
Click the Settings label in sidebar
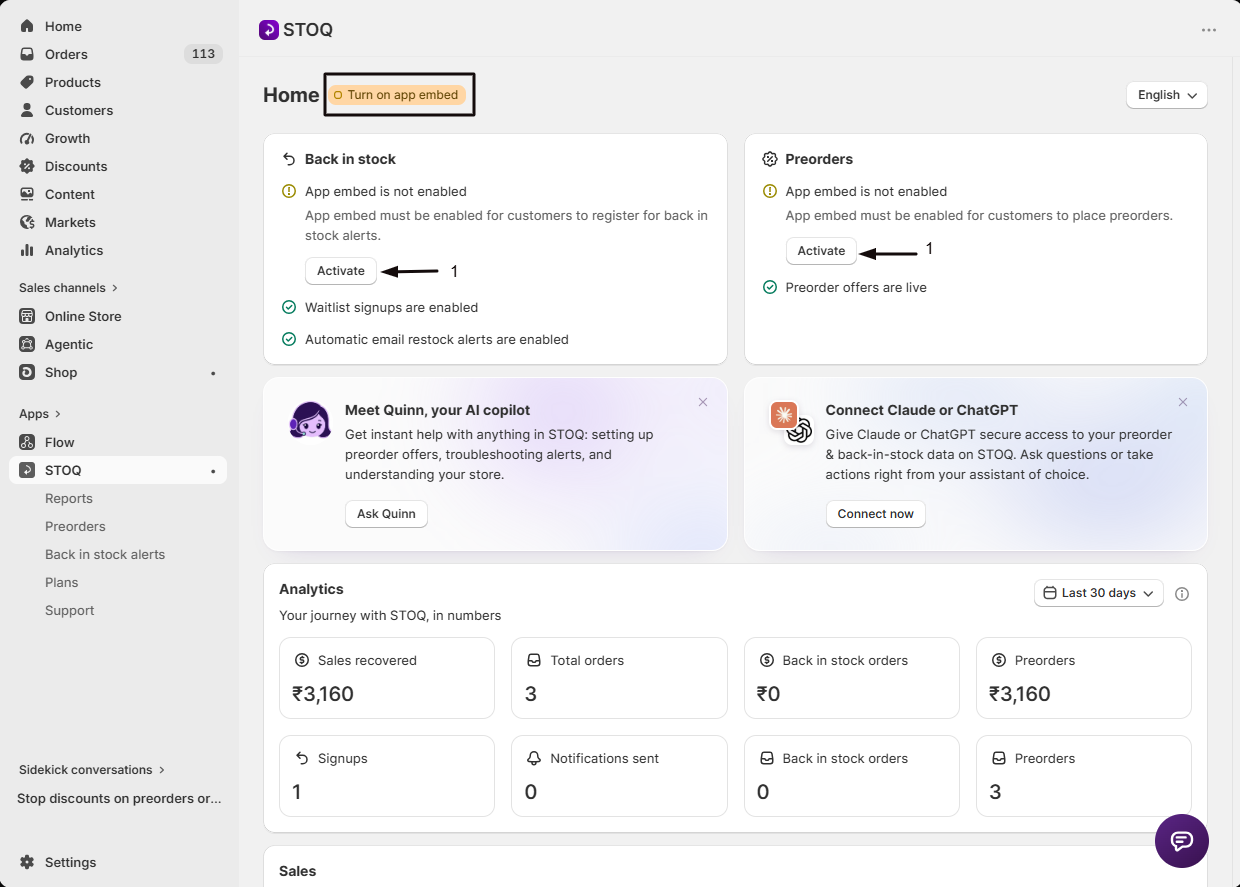[x=71, y=862]
